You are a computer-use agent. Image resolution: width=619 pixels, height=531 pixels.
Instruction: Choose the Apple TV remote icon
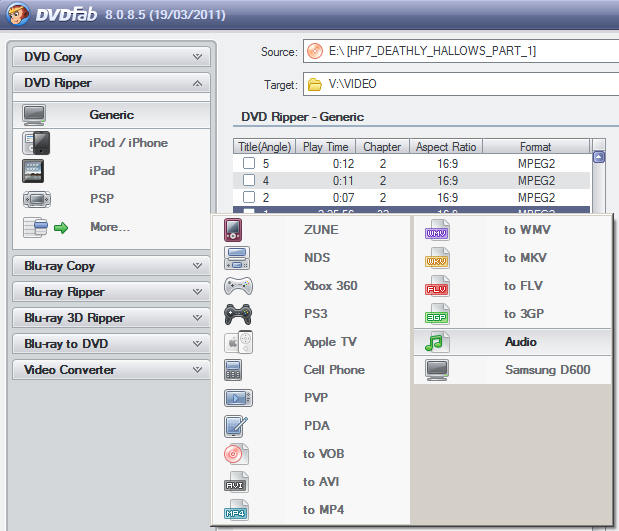point(238,342)
